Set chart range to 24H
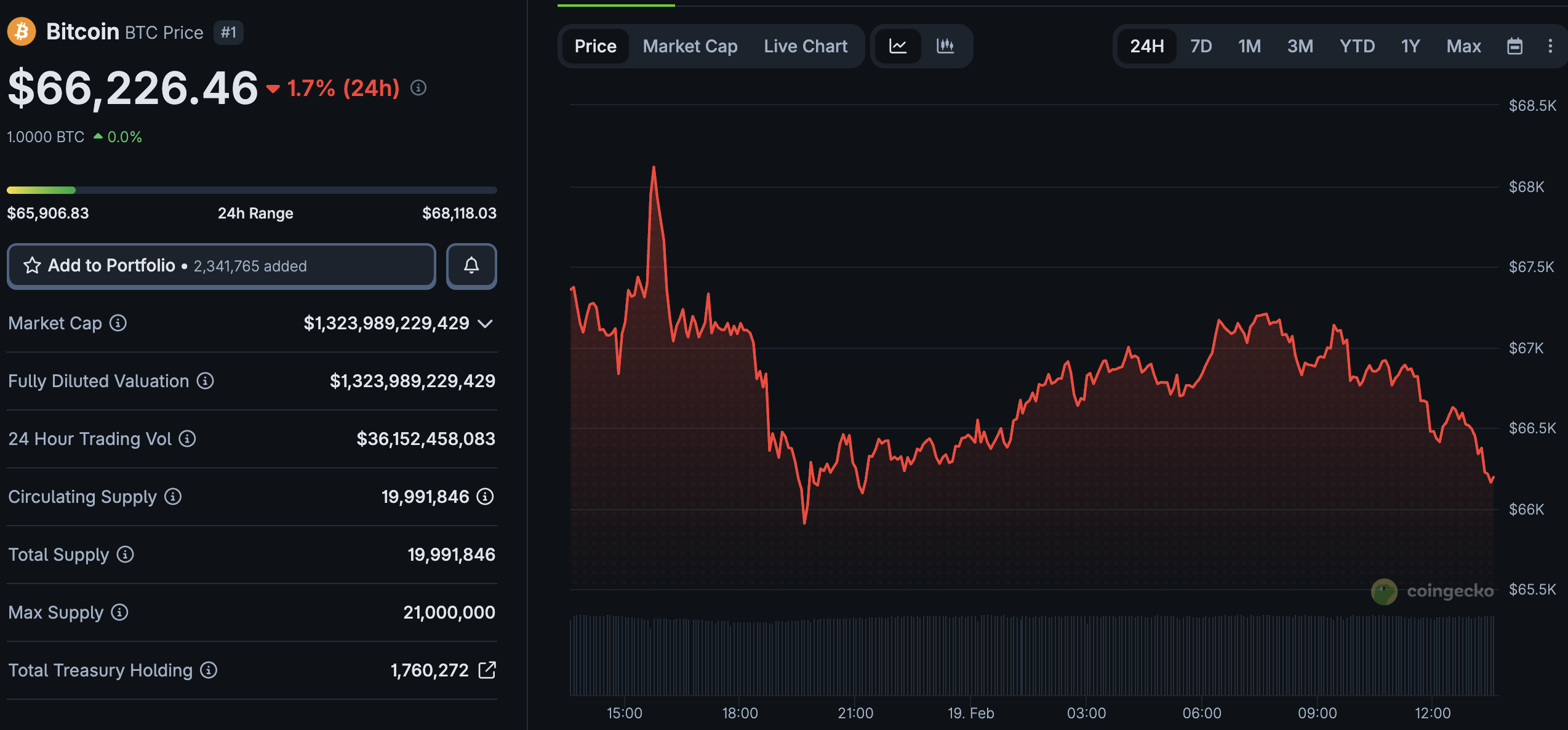Viewport: 1568px width, 730px height. point(1147,46)
